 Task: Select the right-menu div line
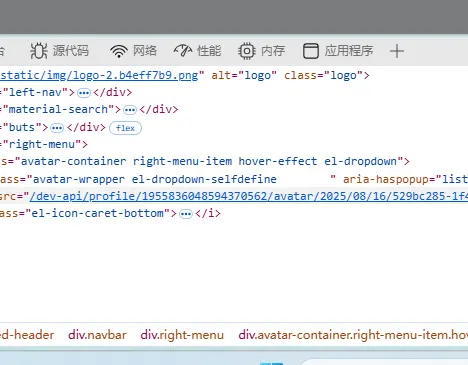pos(44,144)
